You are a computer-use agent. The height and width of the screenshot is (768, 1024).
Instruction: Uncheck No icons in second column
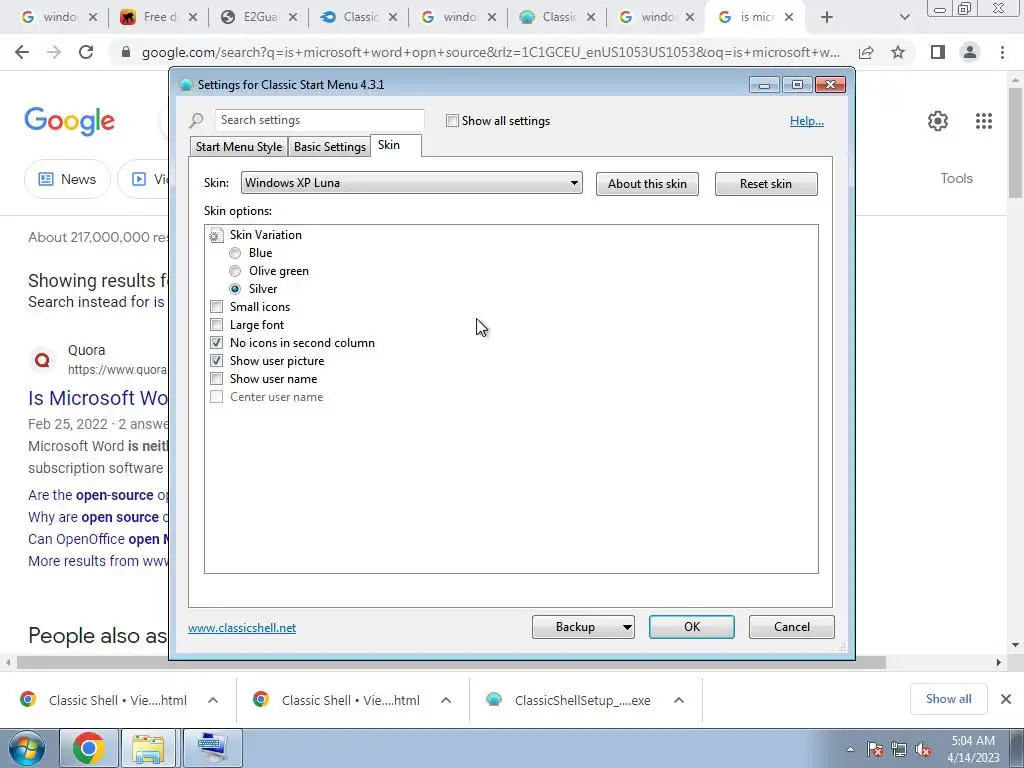[216, 343]
